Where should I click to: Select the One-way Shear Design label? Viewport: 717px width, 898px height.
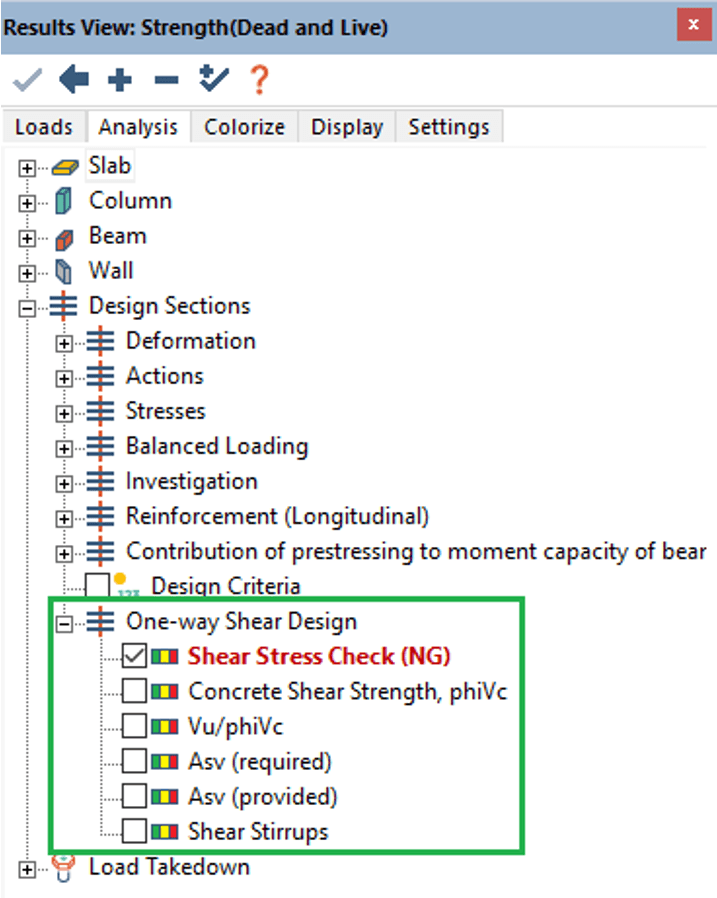(240, 621)
